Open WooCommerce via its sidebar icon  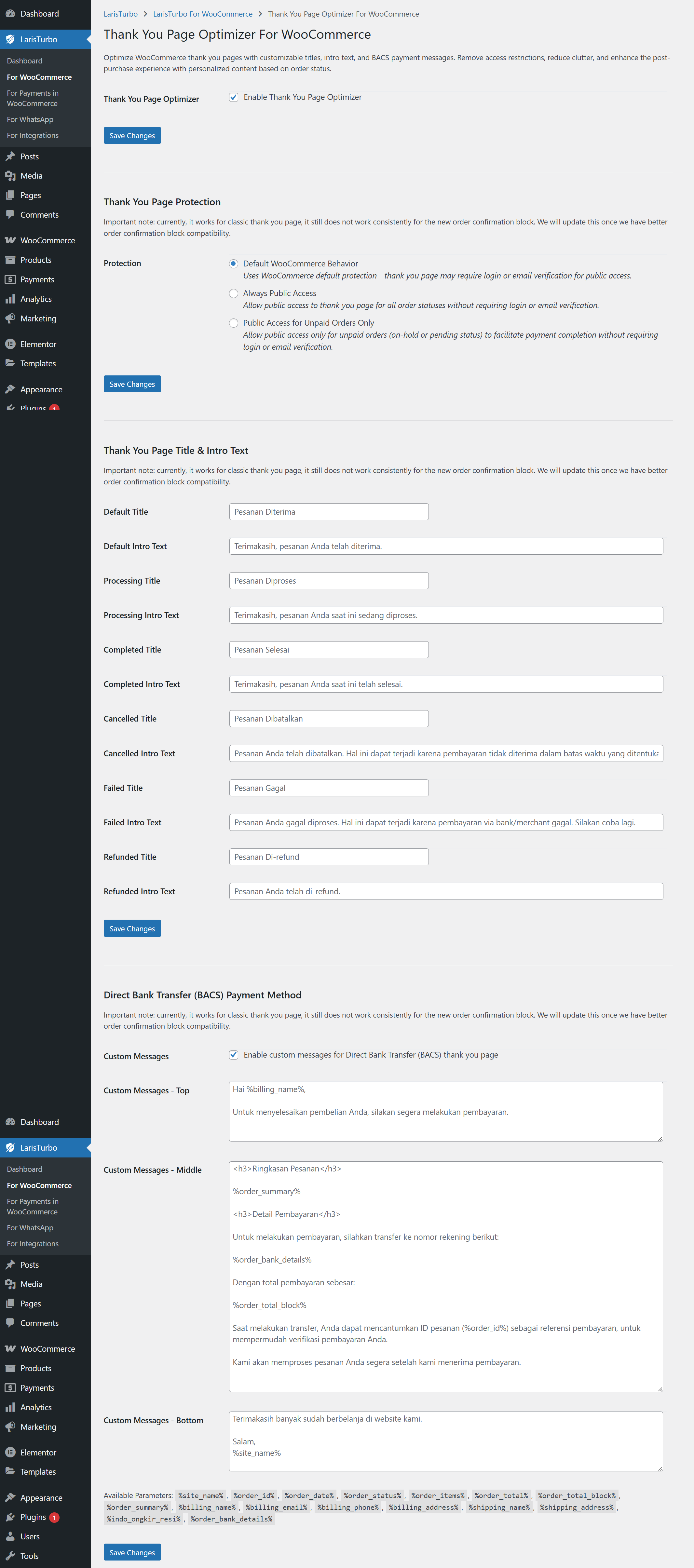(10, 240)
